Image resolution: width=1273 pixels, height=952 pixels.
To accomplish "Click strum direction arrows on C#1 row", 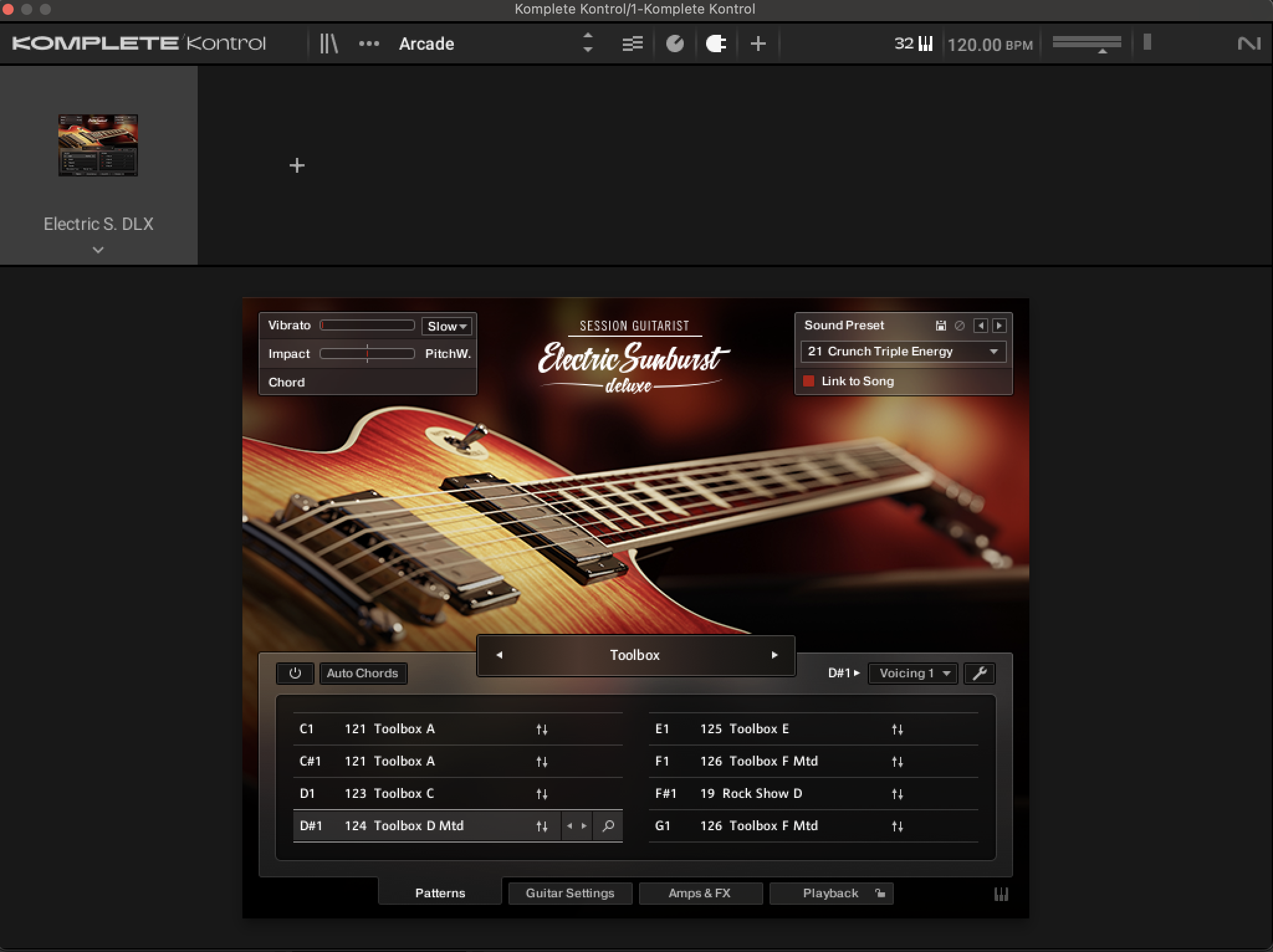I will tap(542, 762).
